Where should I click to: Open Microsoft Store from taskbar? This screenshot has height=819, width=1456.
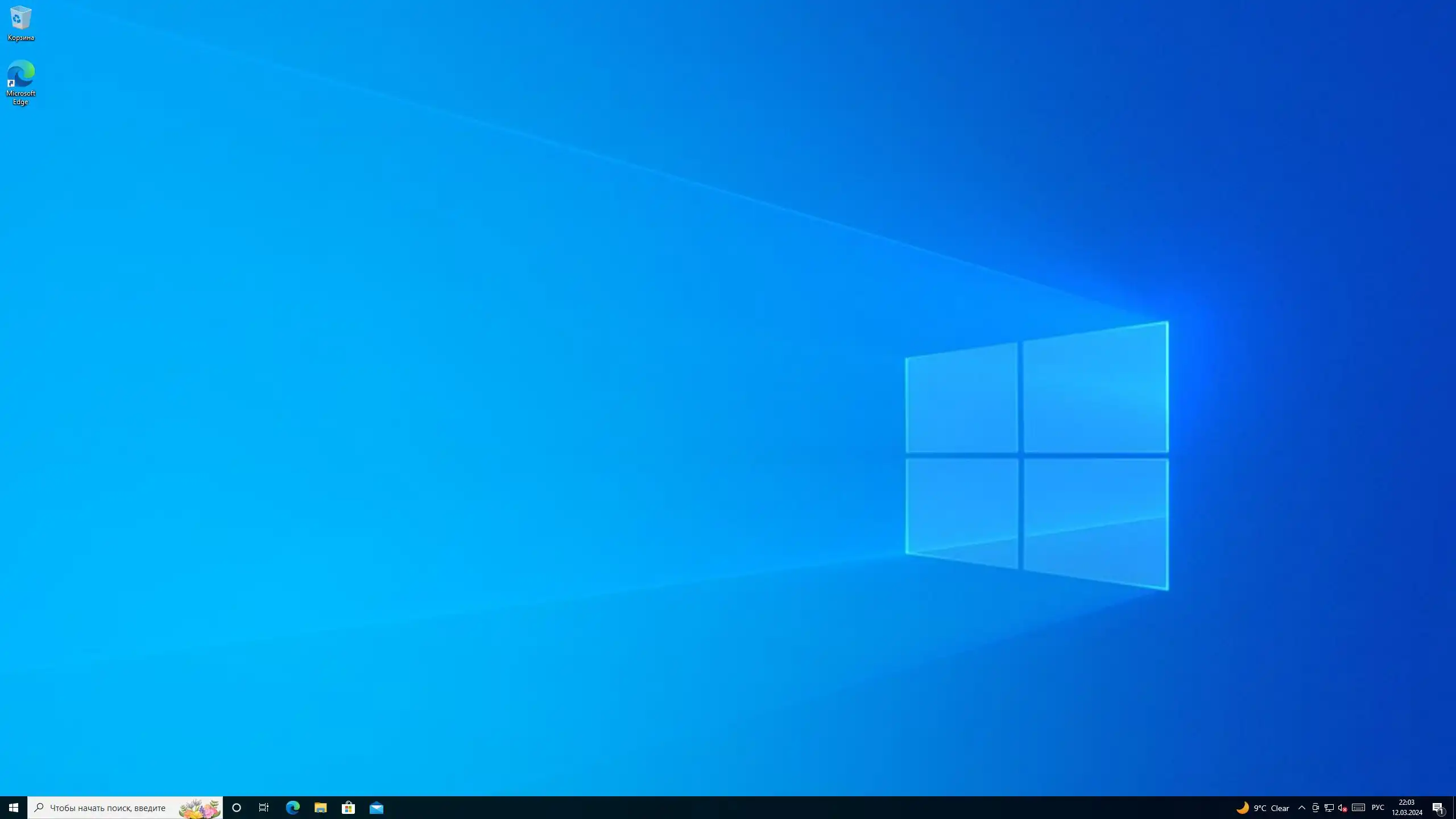pyautogui.click(x=348, y=808)
